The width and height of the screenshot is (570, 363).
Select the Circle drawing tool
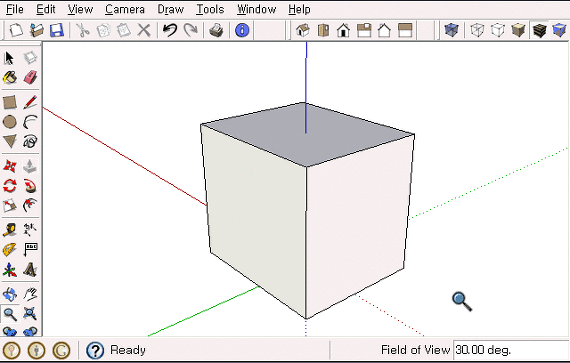pos(9,122)
